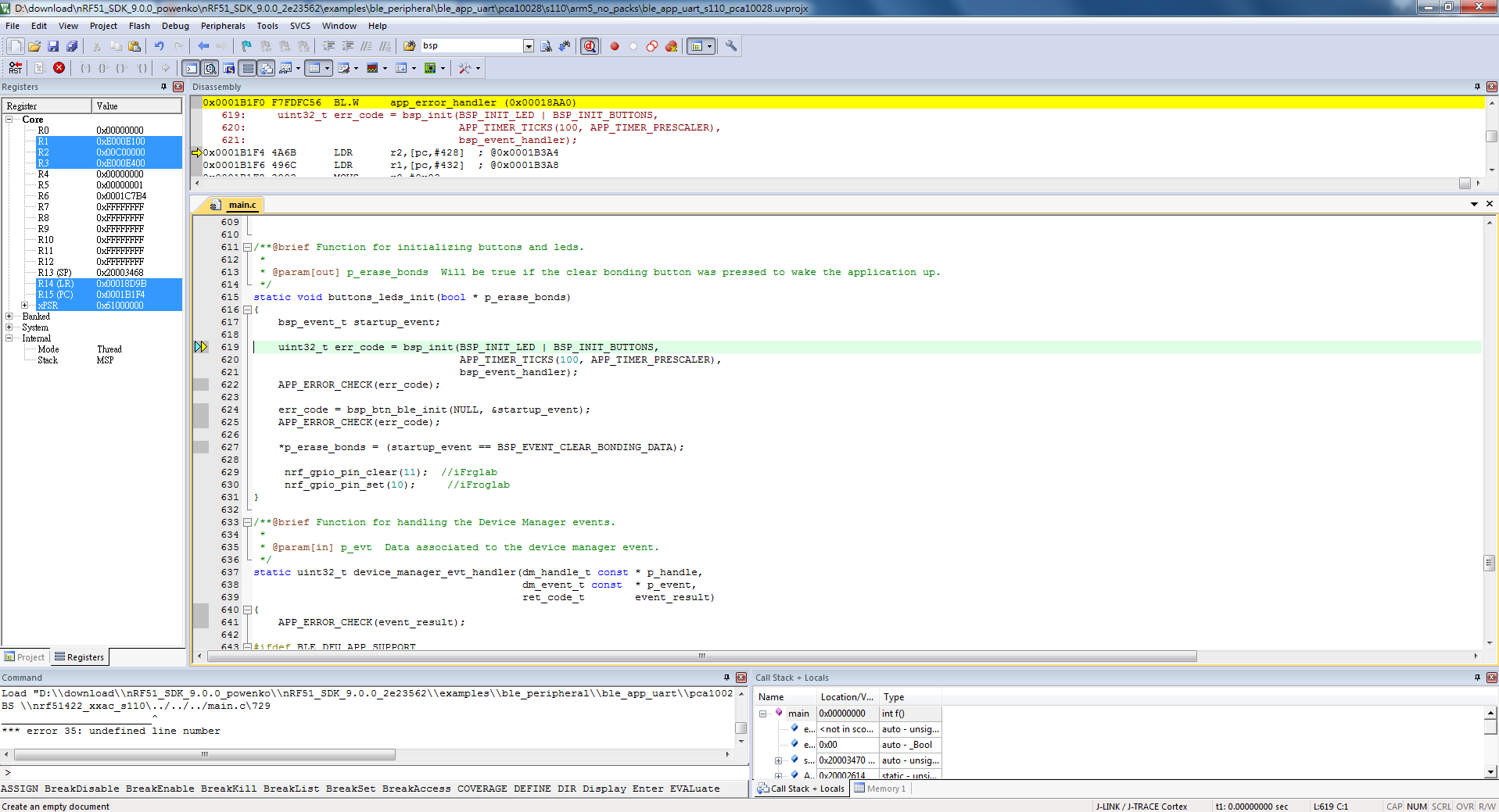Run to cursor line icon
Image resolution: width=1499 pixels, height=812 pixels.
tap(142, 68)
